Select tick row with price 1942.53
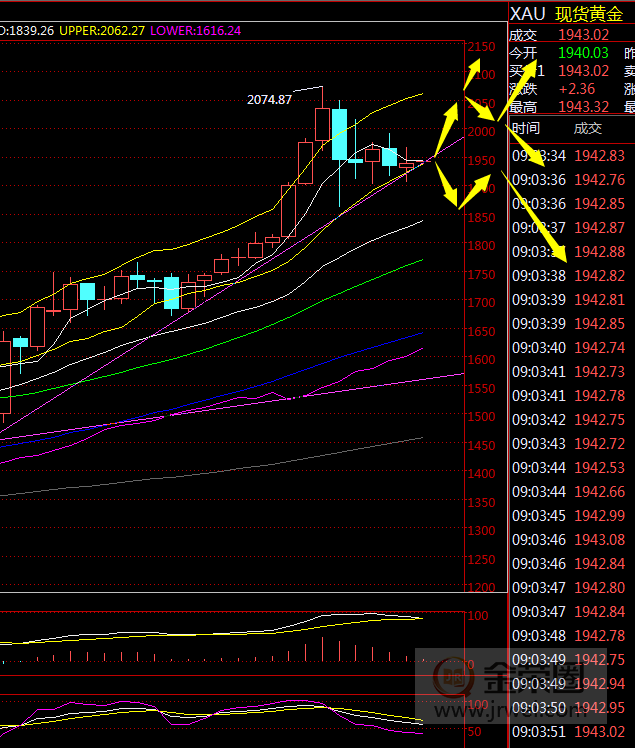The image size is (635, 748). tap(570, 468)
